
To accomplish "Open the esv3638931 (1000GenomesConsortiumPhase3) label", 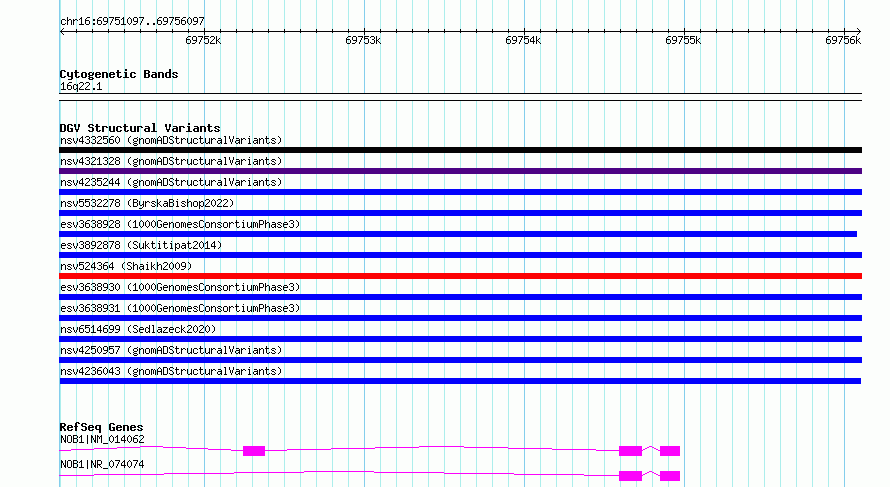I will tap(180, 308).
